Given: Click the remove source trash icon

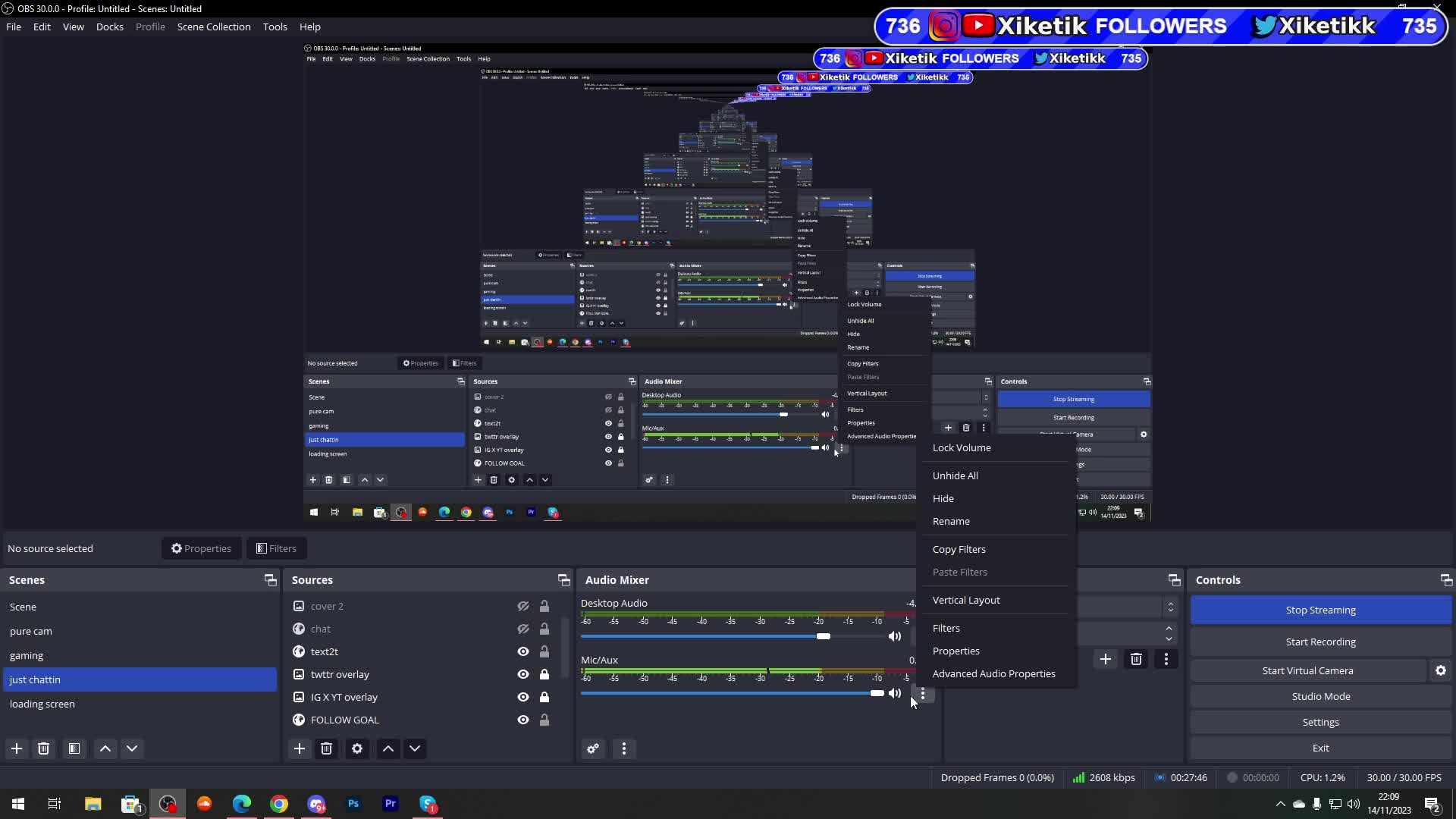Looking at the screenshot, I should click(x=327, y=748).
